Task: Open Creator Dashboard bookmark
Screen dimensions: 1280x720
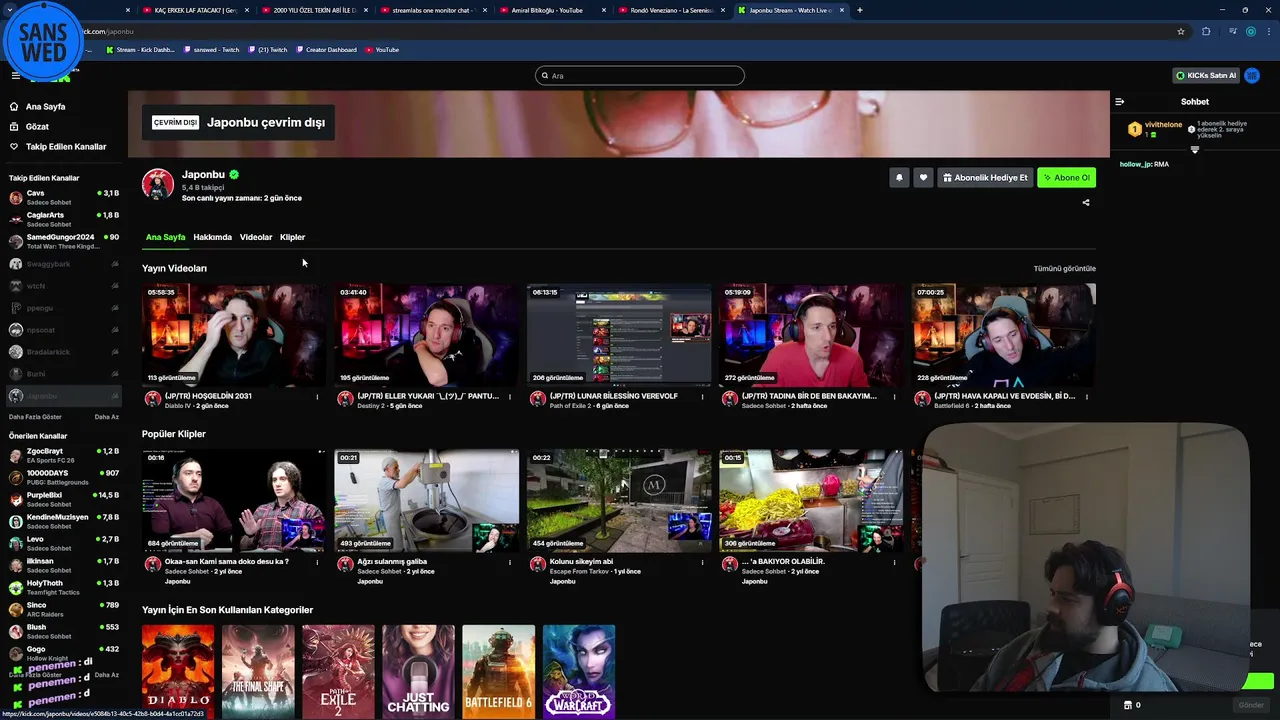Action: click(326, 49)
